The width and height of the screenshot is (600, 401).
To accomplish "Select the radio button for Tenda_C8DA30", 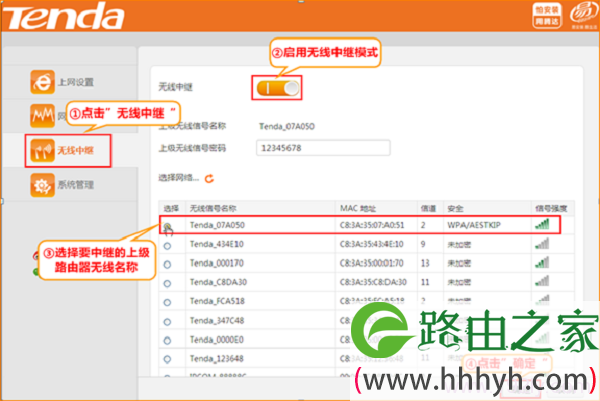I will (167, 284).
